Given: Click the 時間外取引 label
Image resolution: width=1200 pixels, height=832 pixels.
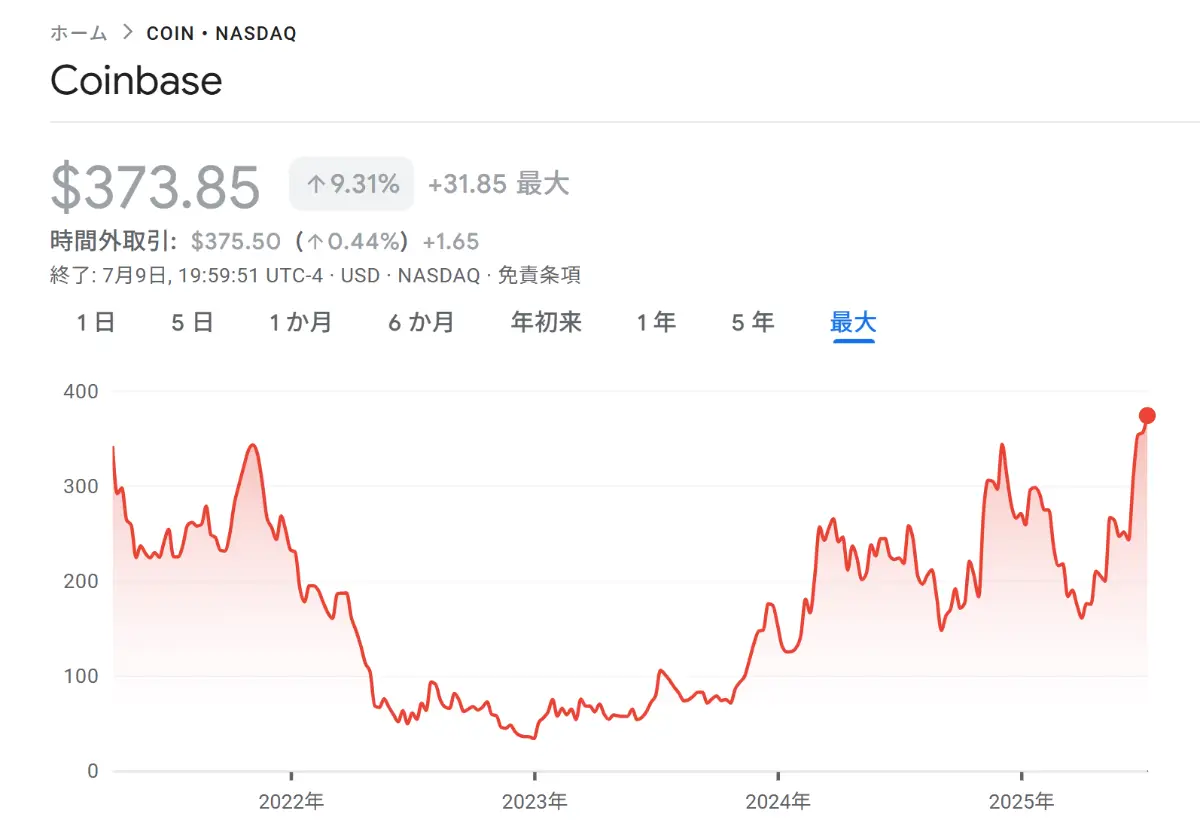Looking at the screenshot, I should 114,241.
